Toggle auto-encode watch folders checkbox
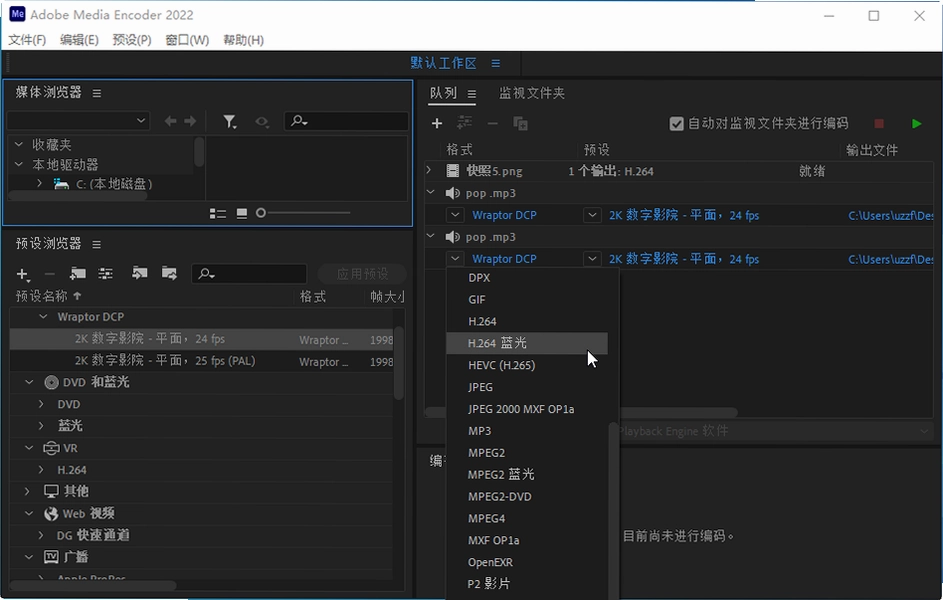 pos(677,124)
